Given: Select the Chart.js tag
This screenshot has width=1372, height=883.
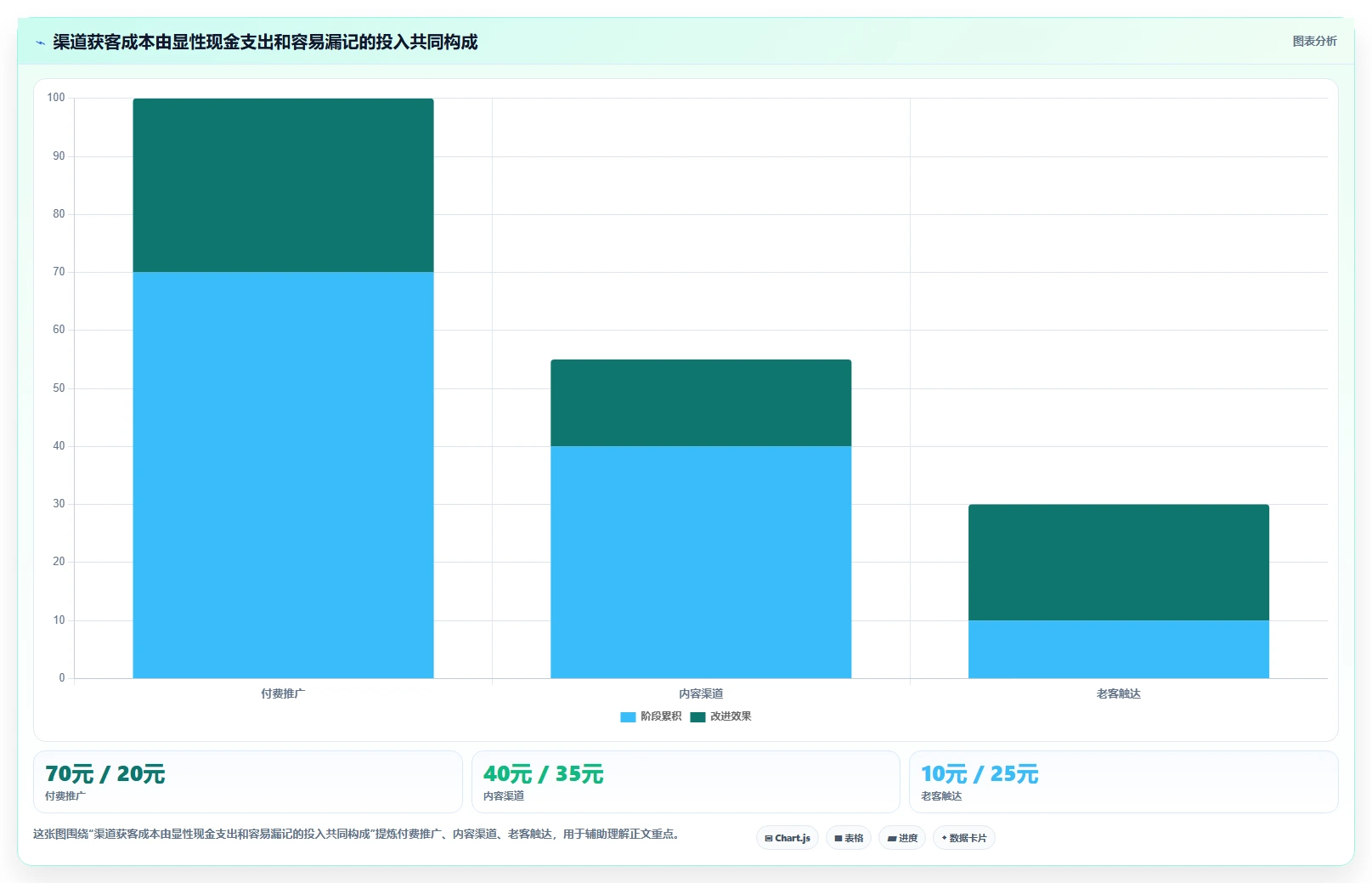Looking at the screenshot, I should coord(788,838).
